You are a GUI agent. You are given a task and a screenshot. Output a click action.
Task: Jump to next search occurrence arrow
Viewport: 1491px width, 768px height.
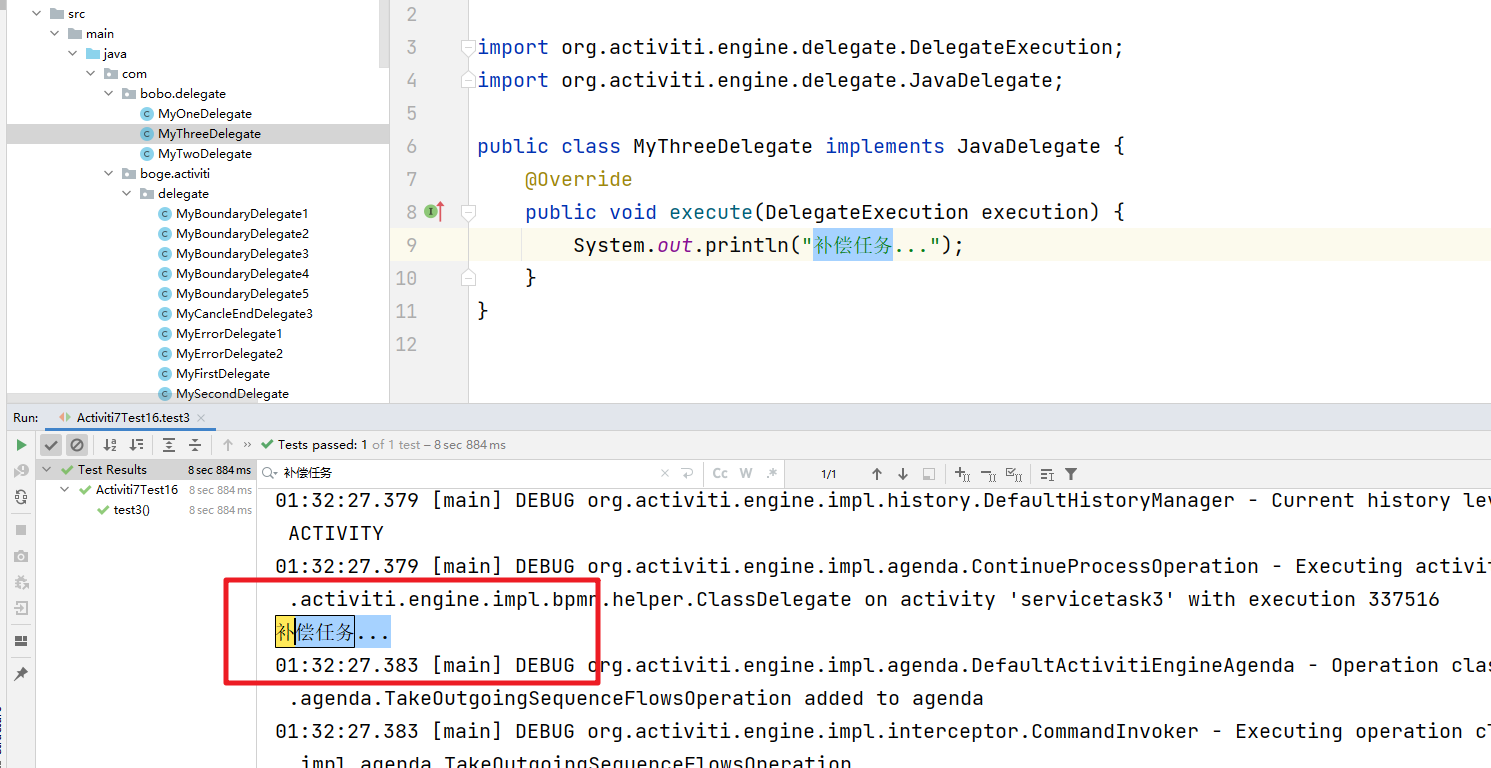click(x=903, y=474)
